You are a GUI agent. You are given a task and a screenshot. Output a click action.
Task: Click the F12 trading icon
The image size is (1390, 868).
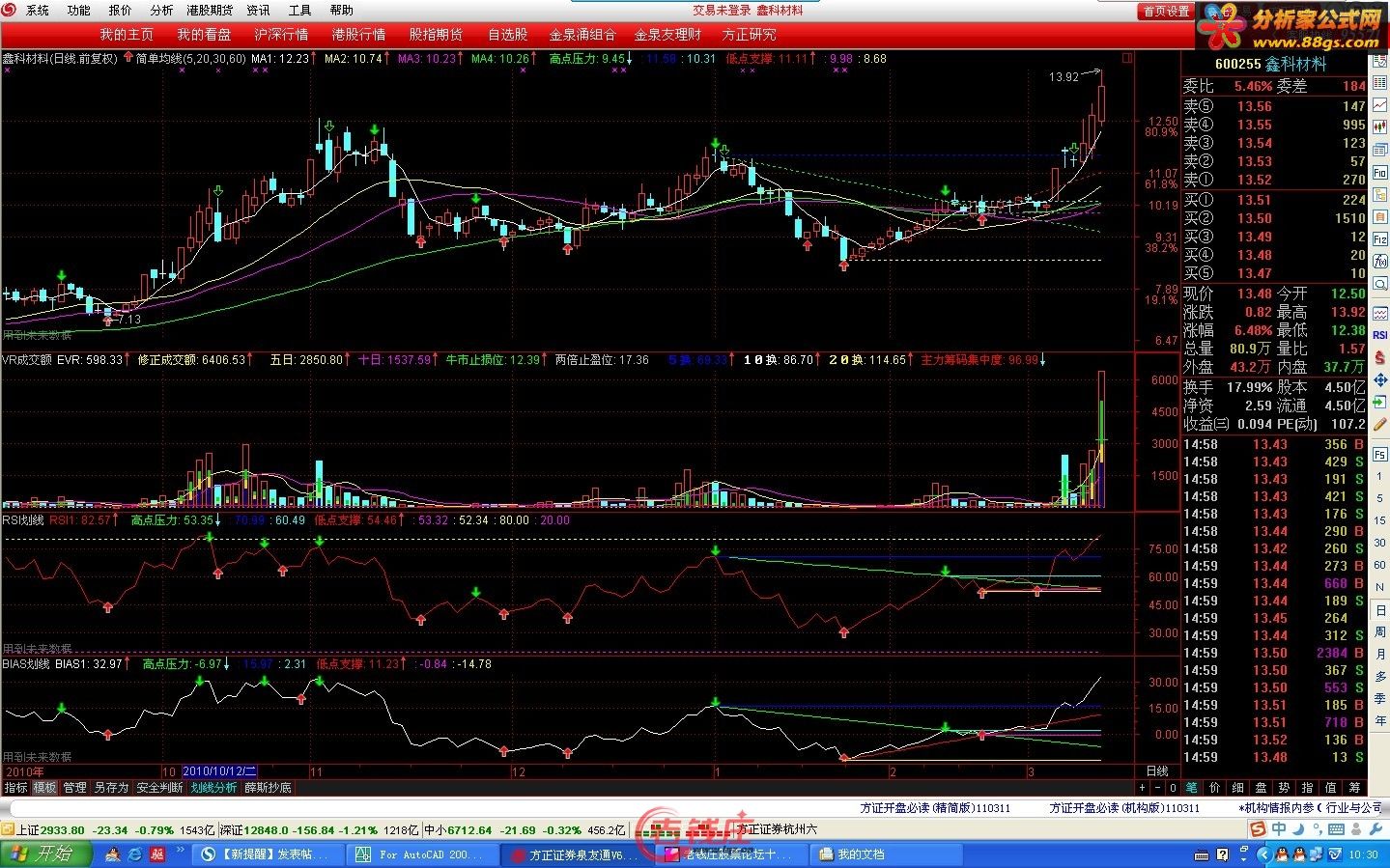click(x=1379, y=238)
